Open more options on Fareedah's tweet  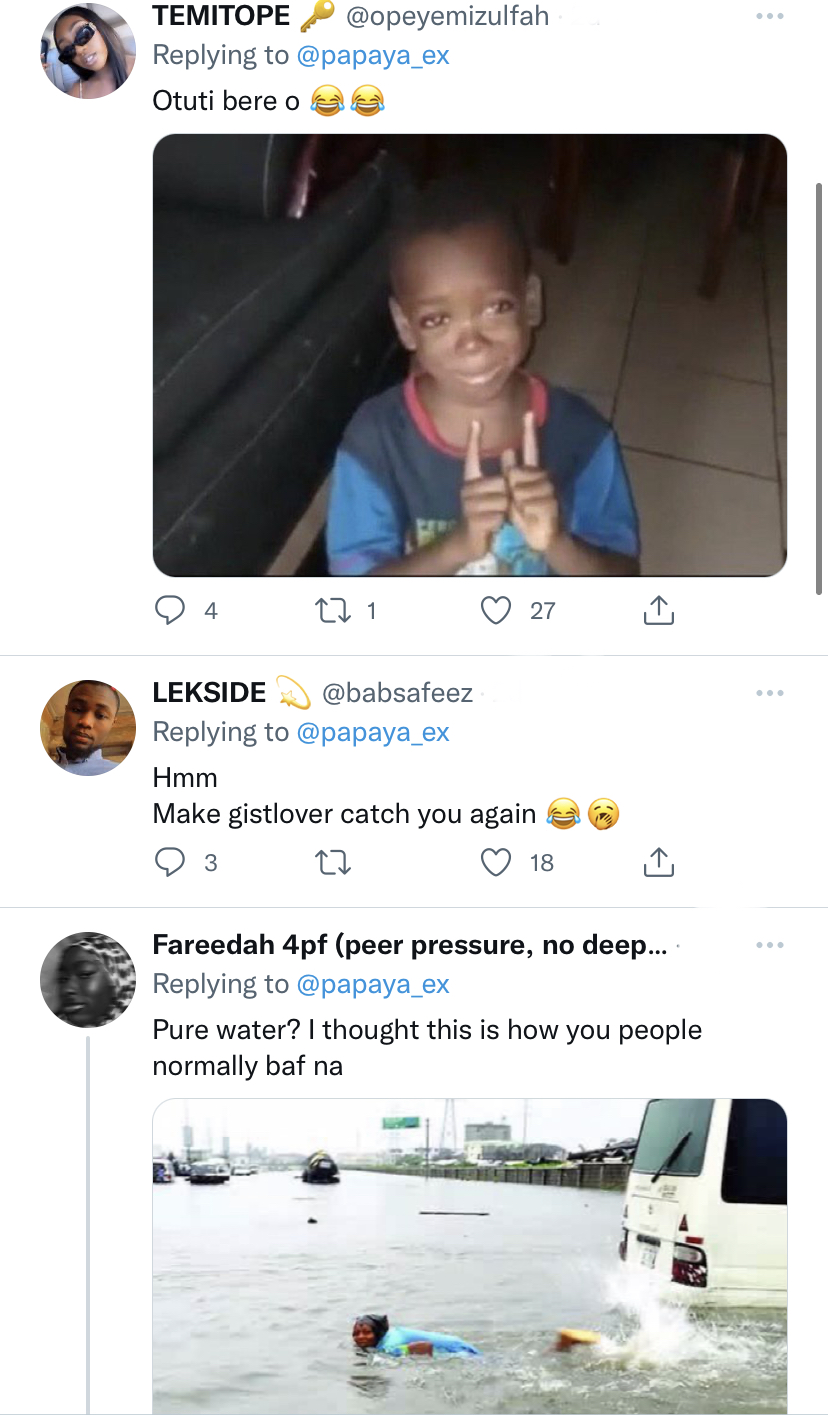click(770, 945)
